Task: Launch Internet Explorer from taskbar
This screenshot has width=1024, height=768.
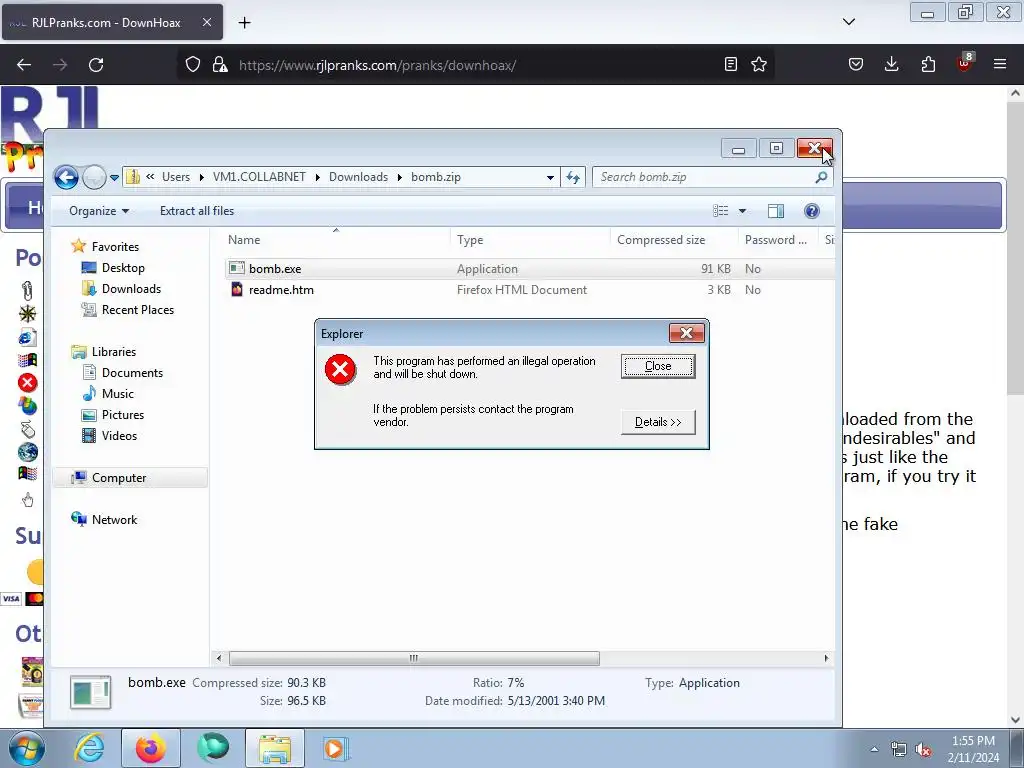Action: point(89,748)
